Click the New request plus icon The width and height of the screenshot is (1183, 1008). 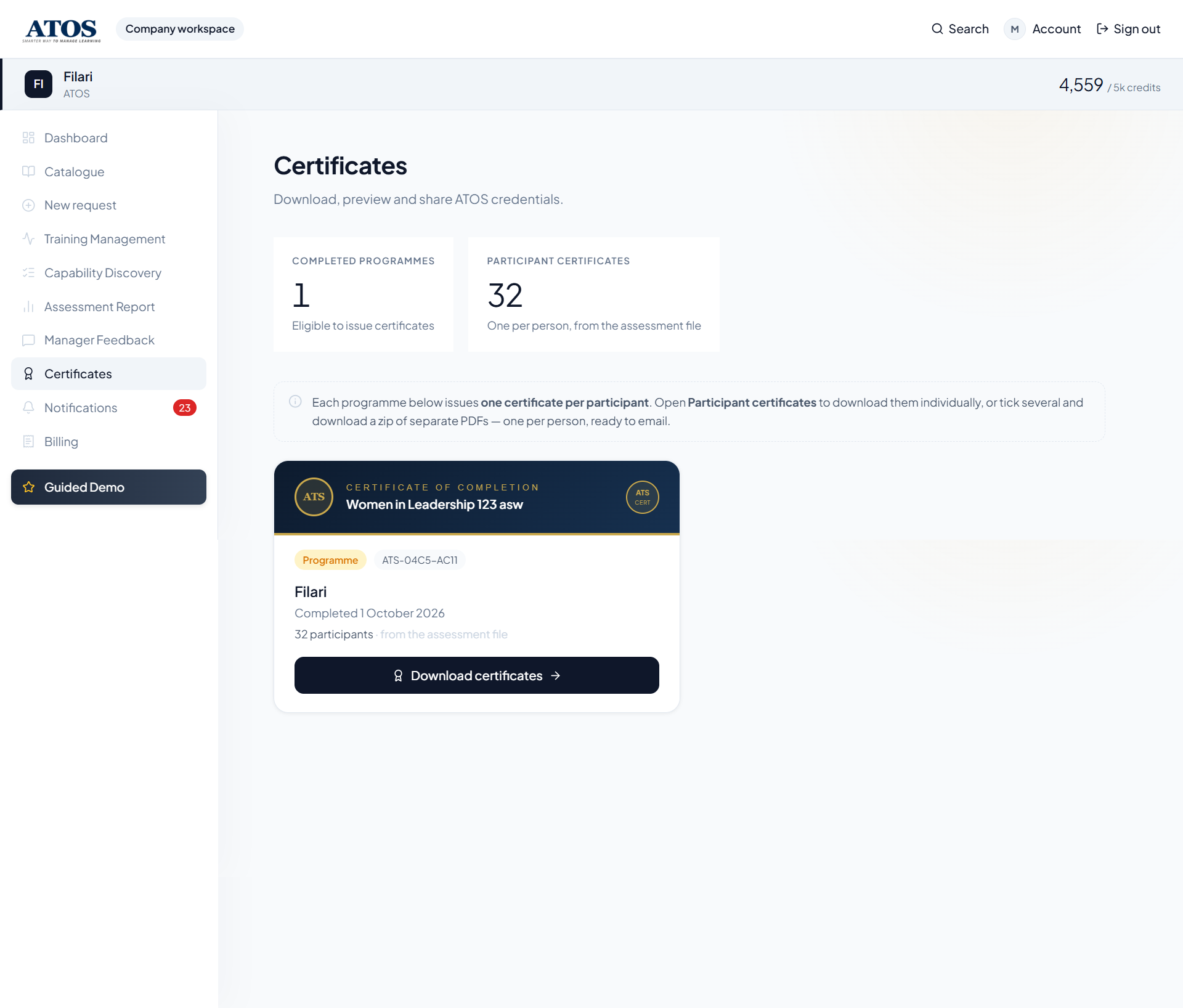click(x=28, y=205)
